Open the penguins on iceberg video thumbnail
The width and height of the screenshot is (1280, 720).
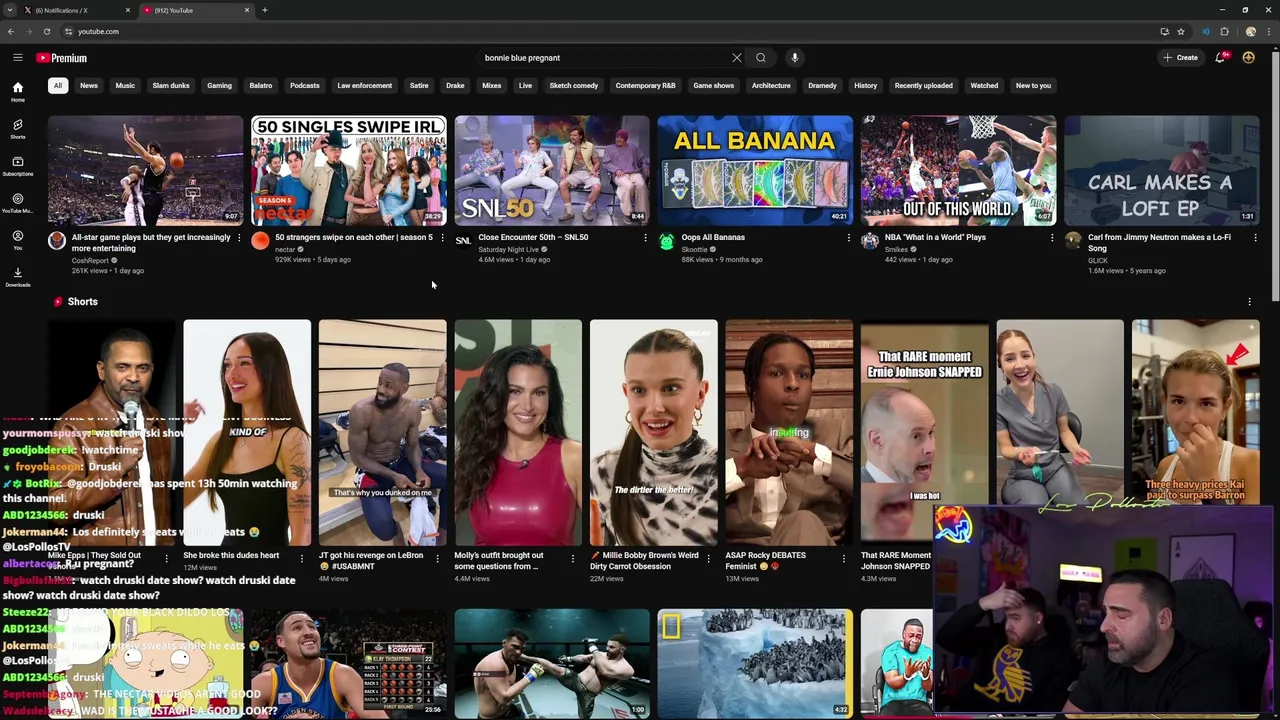pyautogui.click(x=755, y=663)
